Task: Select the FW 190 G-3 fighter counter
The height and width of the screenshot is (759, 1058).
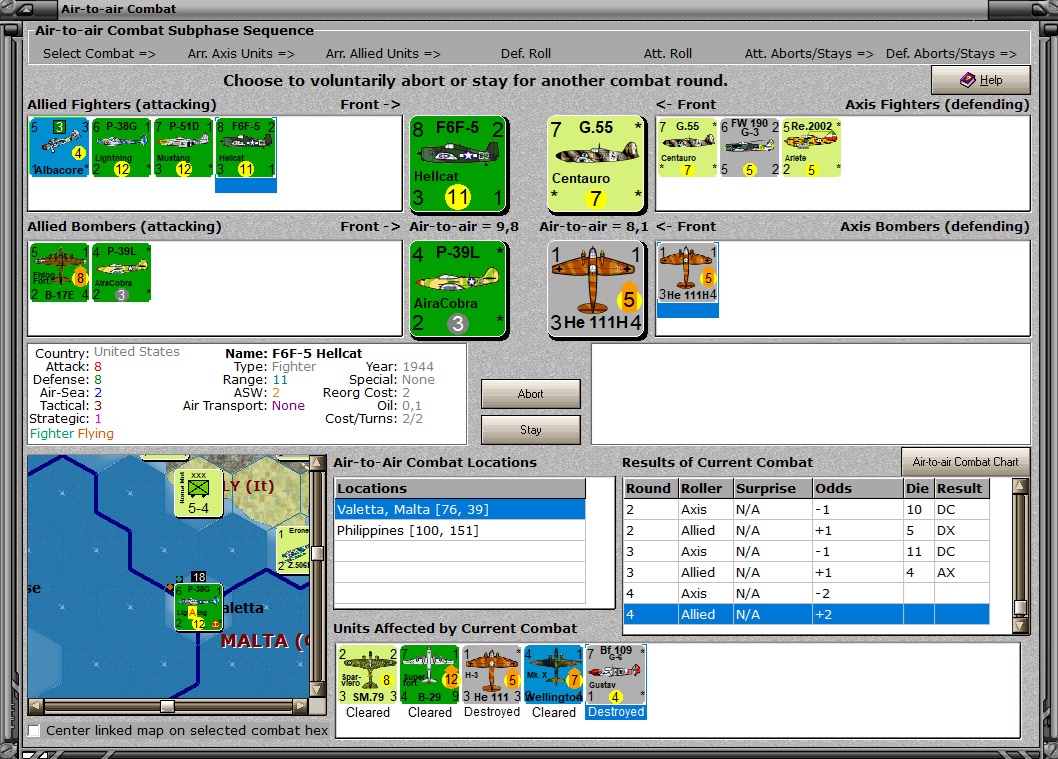Action: coord(750,148)
